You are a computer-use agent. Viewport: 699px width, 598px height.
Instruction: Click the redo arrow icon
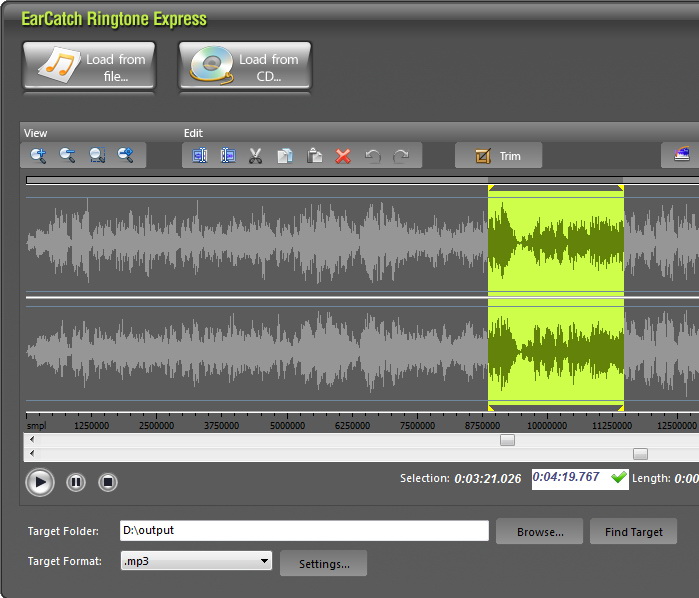401,156
